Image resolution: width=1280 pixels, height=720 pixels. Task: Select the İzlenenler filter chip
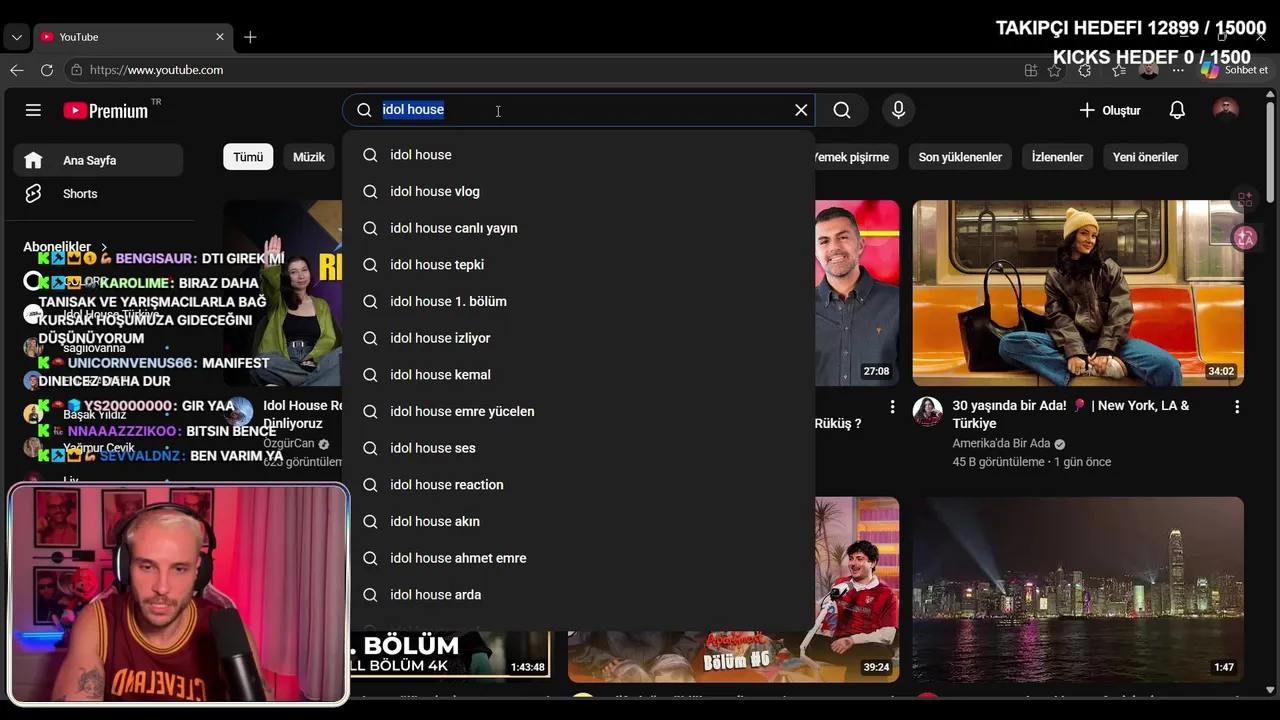tap(1057, 157)
